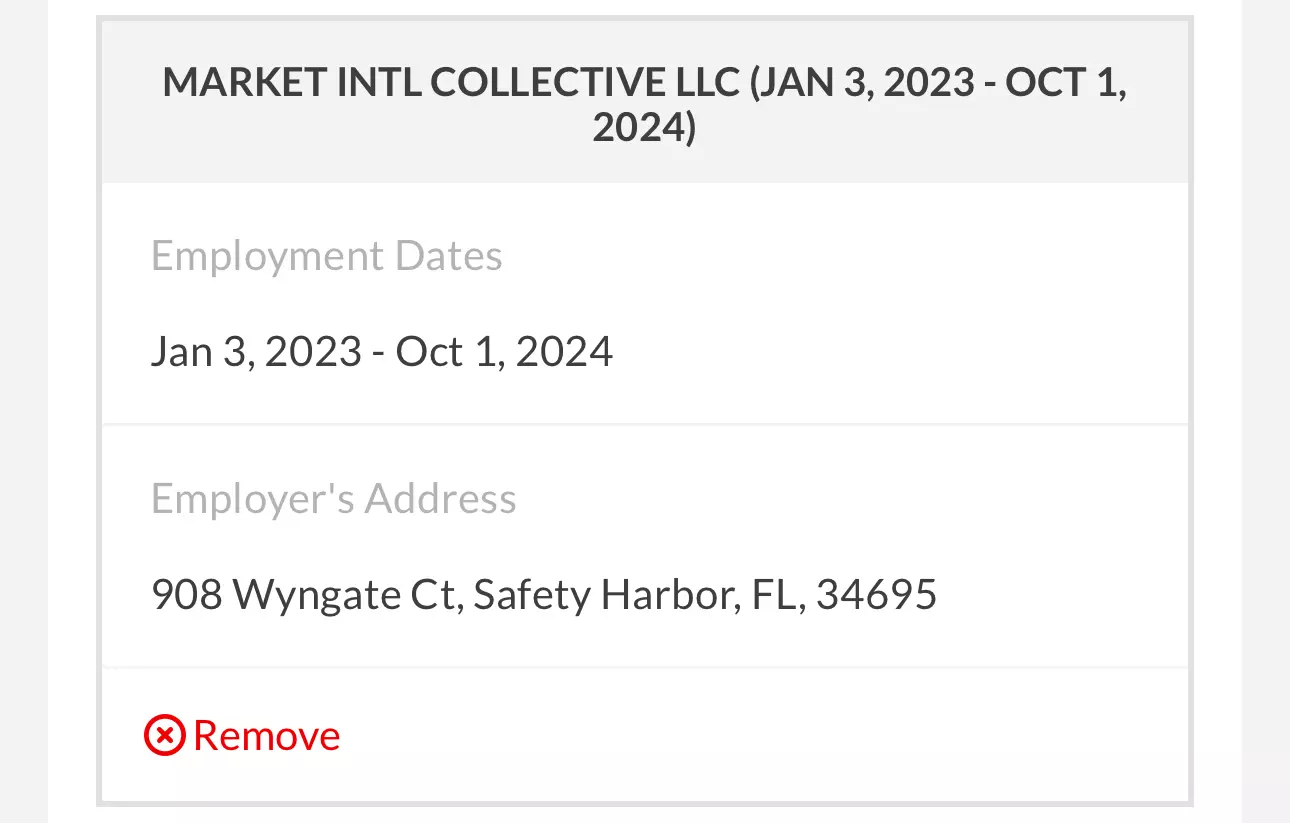Click the red circled X Remove icon
The width and height of the screenshot is (1290, 823).
click(164, 736)
